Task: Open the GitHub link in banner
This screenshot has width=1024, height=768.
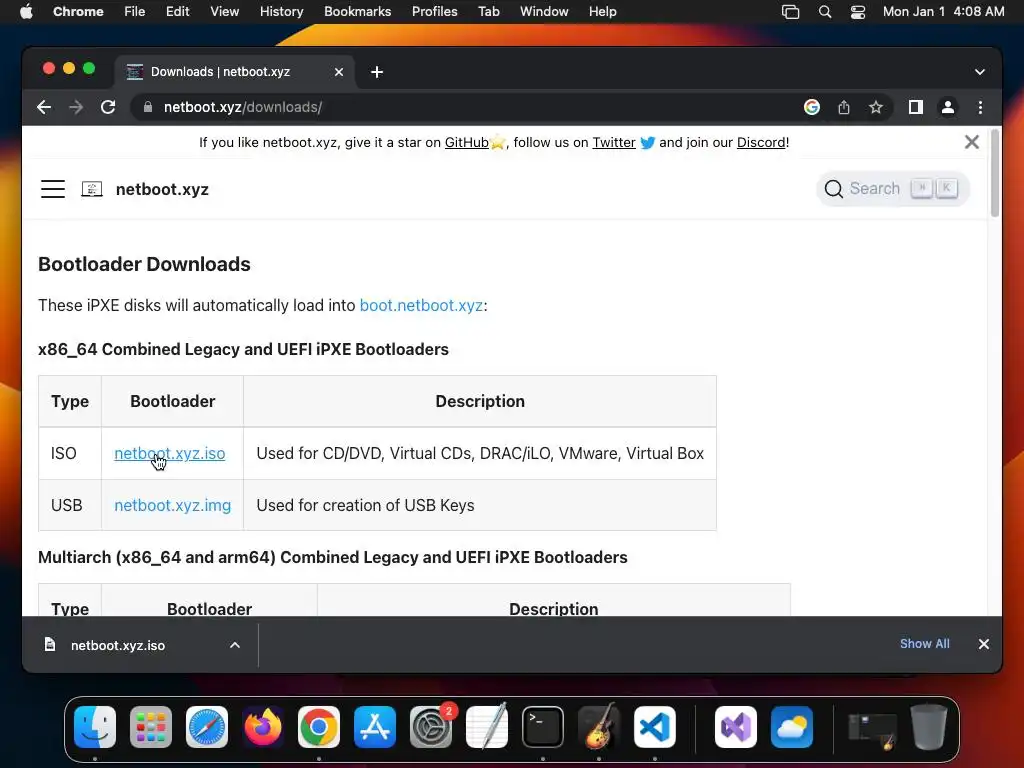Action: (466, 142)
